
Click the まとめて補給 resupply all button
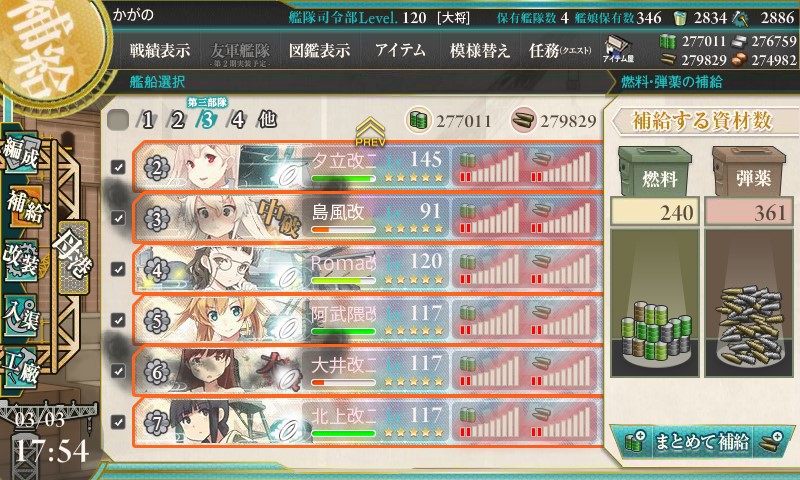point(702,442)
